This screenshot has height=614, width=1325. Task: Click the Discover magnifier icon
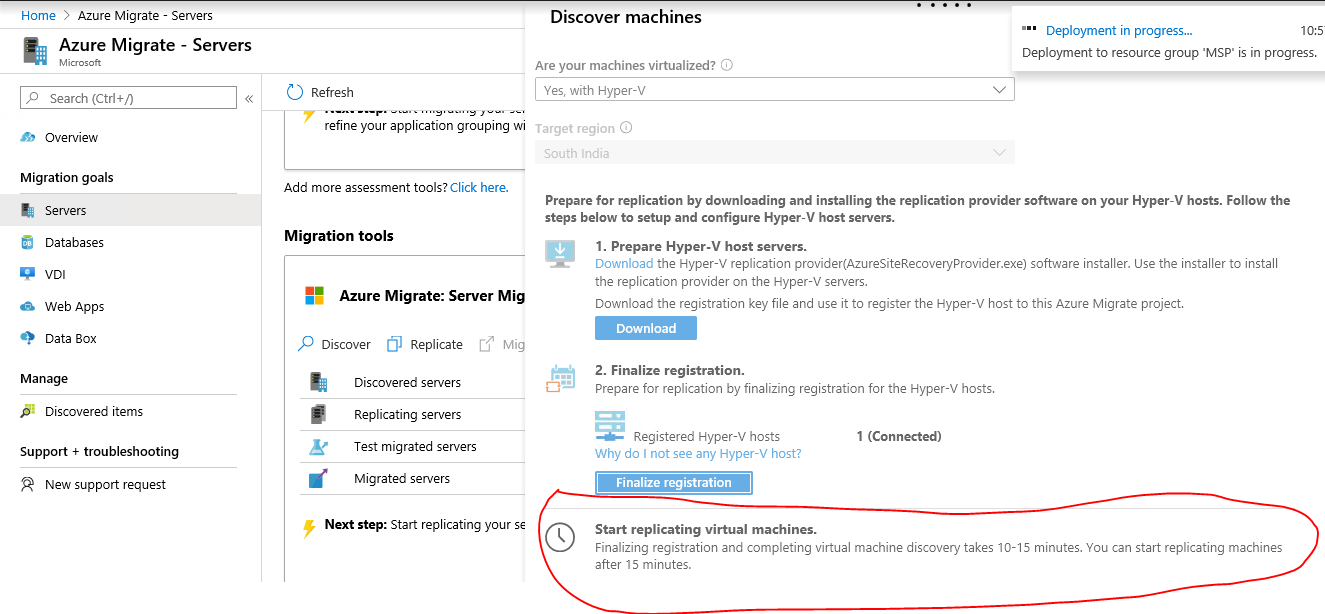point(306,344)
